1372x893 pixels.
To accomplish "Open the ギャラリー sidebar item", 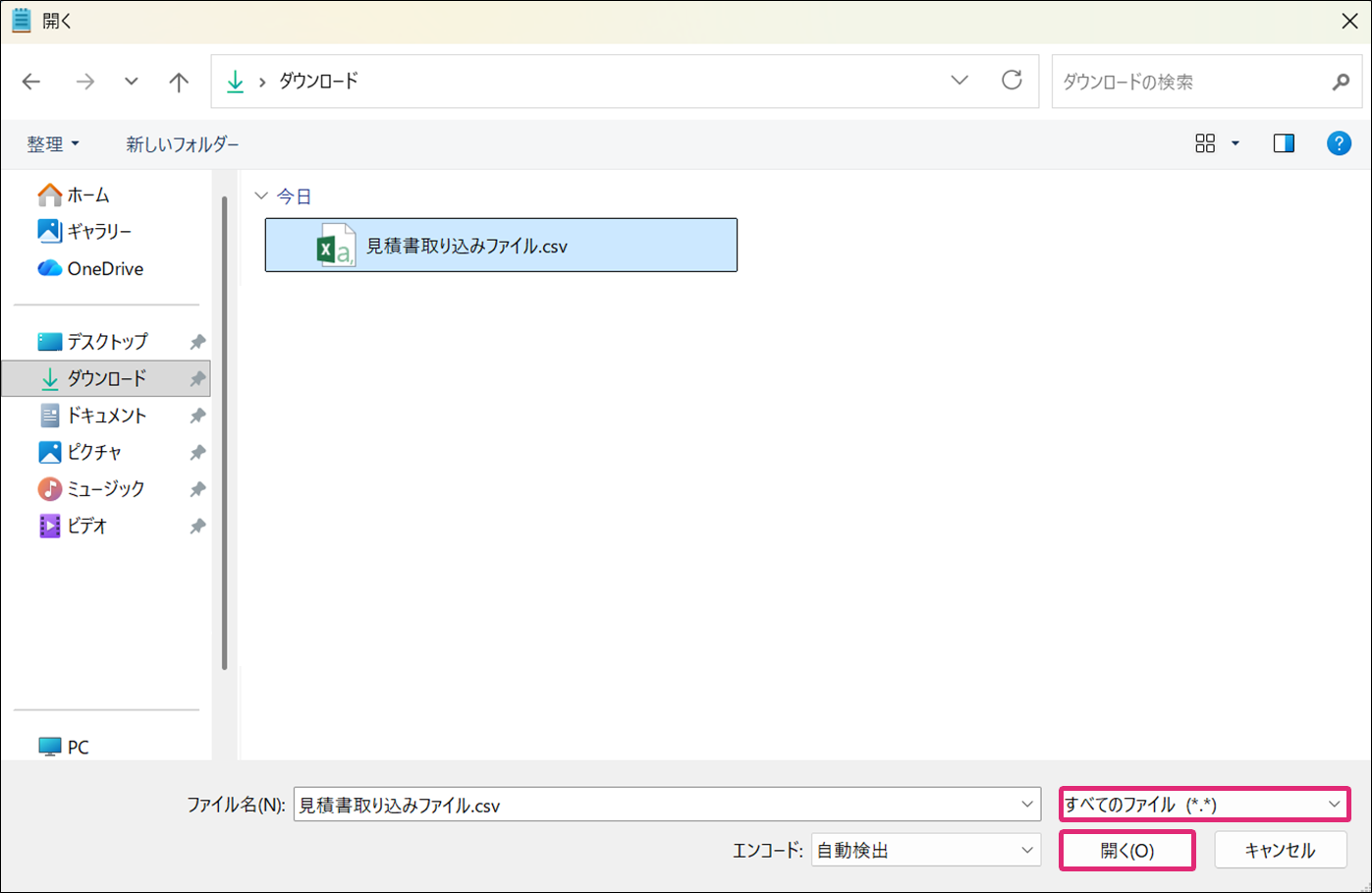I will 98,231.
